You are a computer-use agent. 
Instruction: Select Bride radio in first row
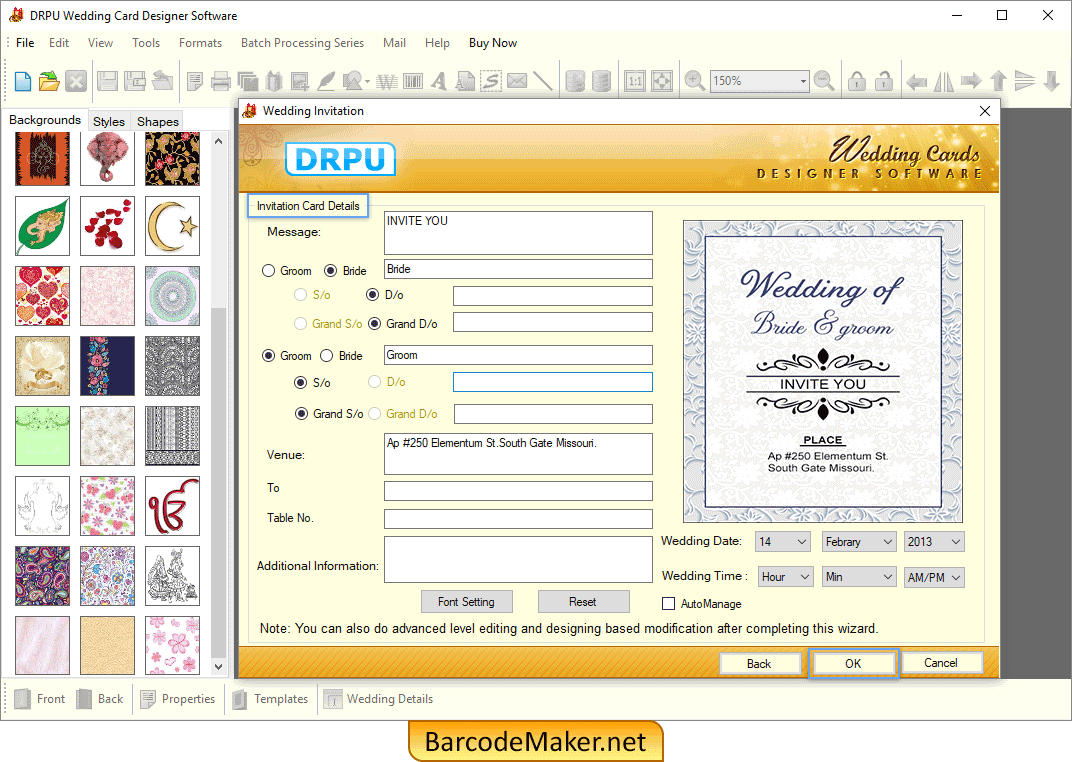[x=331, y=271]
